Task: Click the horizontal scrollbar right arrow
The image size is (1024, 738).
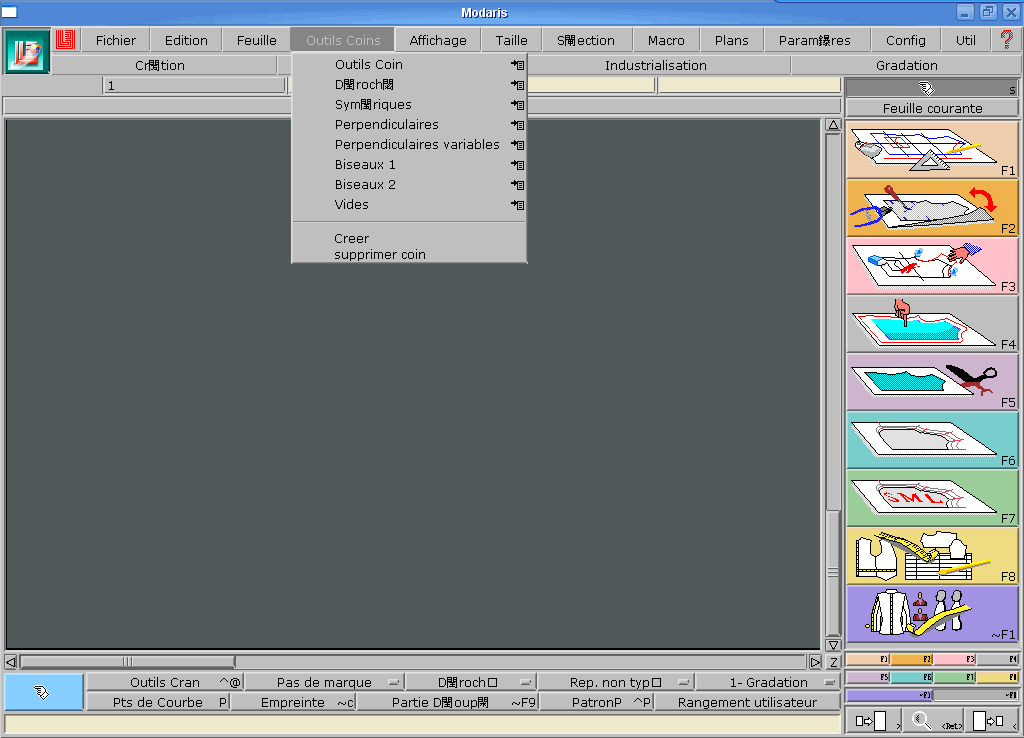Action: (x=815, y=662)
